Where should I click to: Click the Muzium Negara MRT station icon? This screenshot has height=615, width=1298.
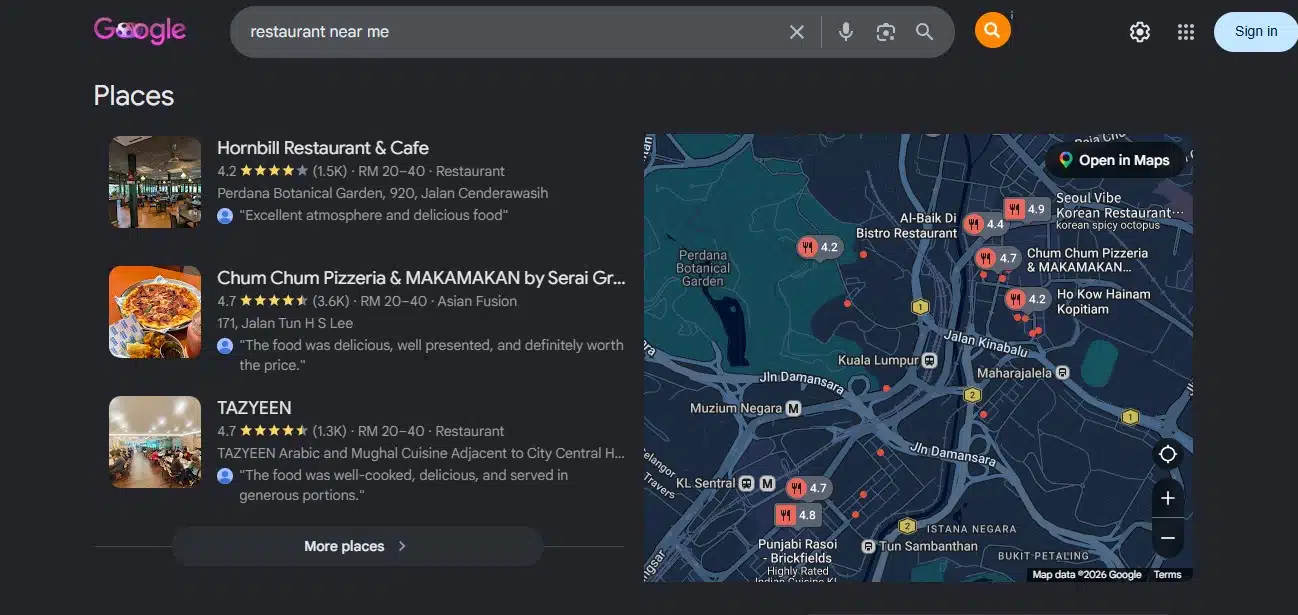pos(794,408)
